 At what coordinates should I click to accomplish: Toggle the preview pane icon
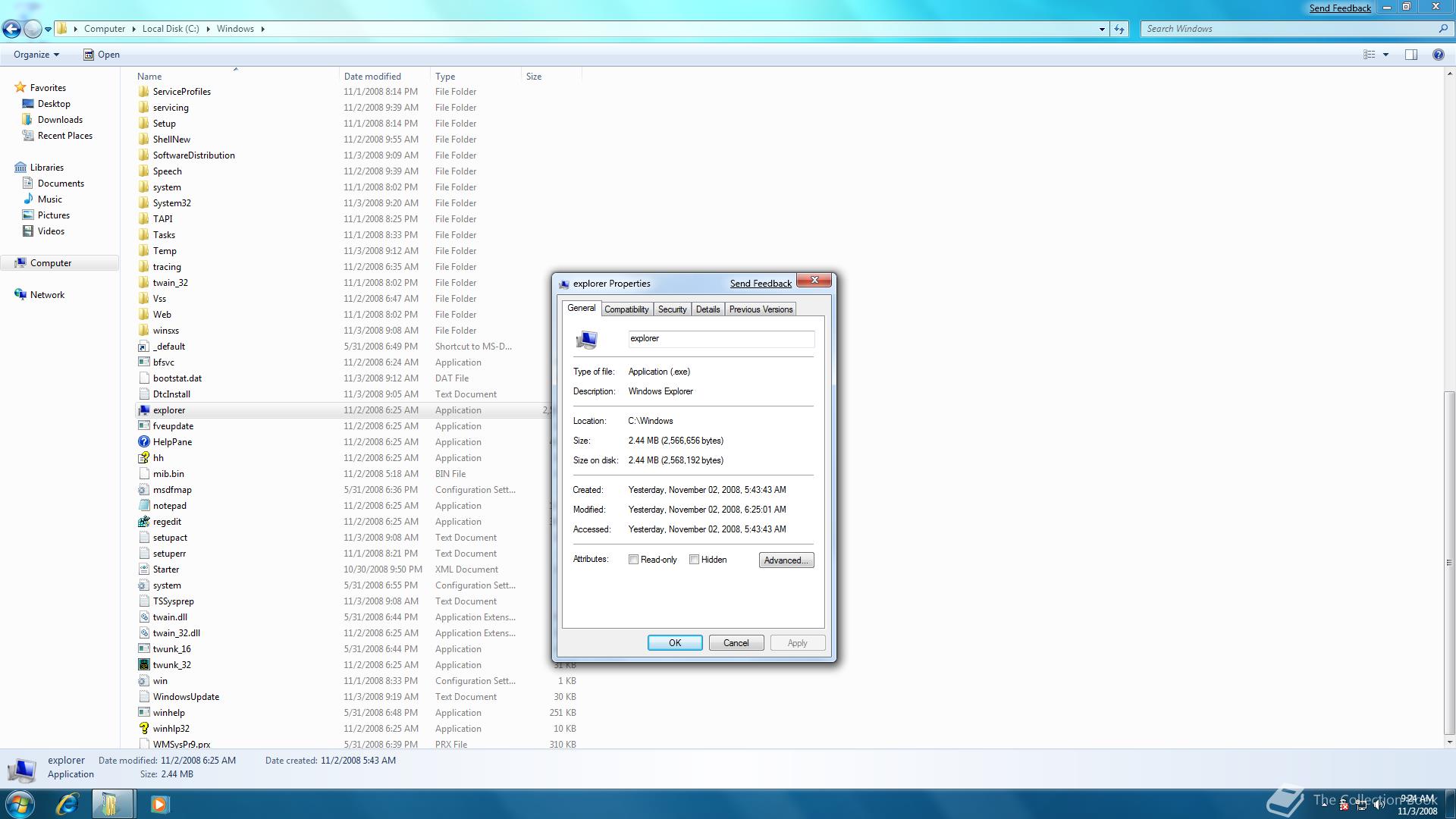click(x=1411, y=55)
